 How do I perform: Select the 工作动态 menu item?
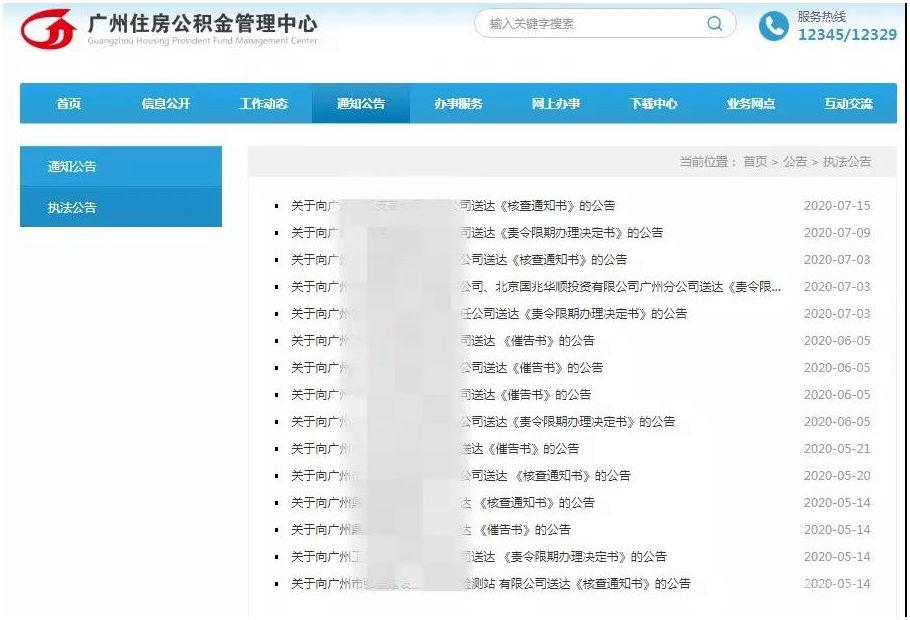pyautogui.click(x=263, y=103)
